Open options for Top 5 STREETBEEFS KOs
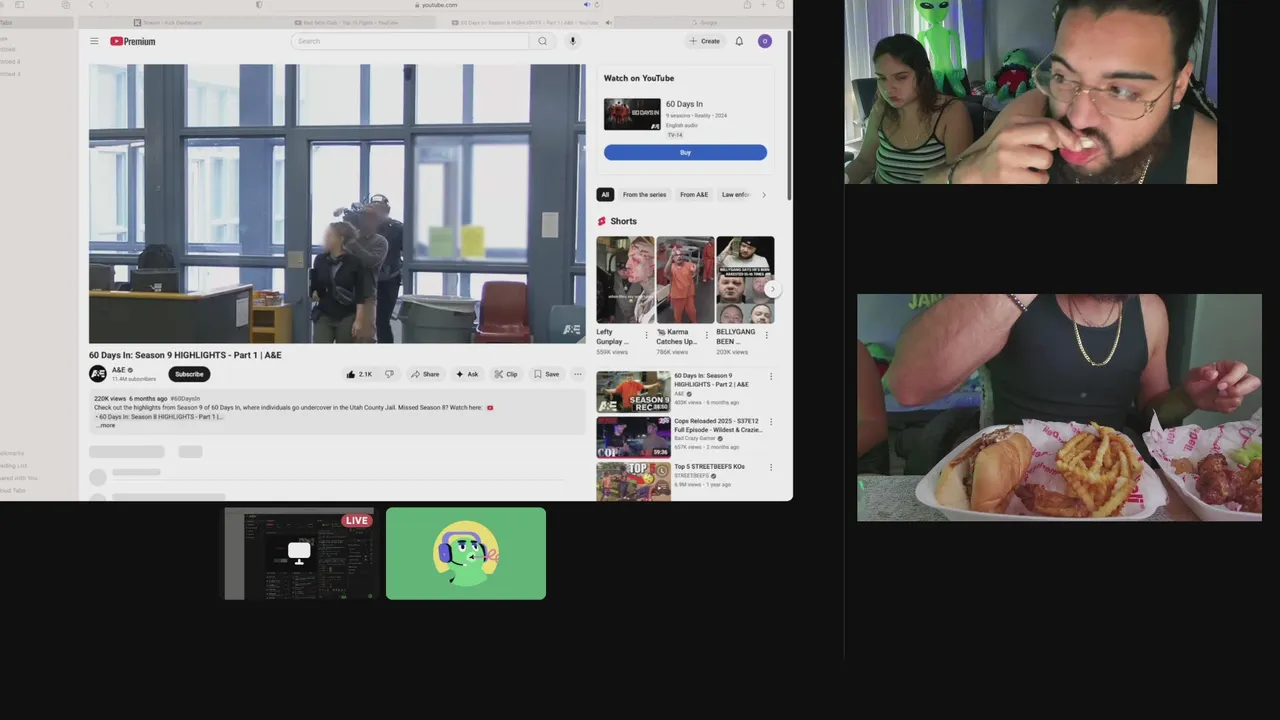 pyautogui.click(x=770, y=467)
